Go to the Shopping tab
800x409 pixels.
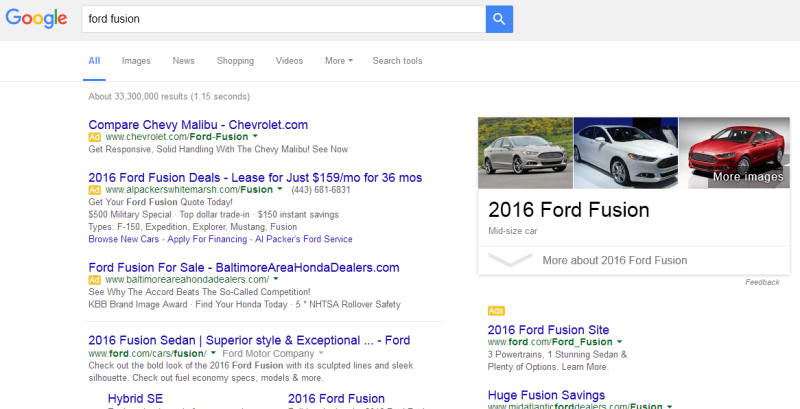pyautogui.click(x=235, y=61)
